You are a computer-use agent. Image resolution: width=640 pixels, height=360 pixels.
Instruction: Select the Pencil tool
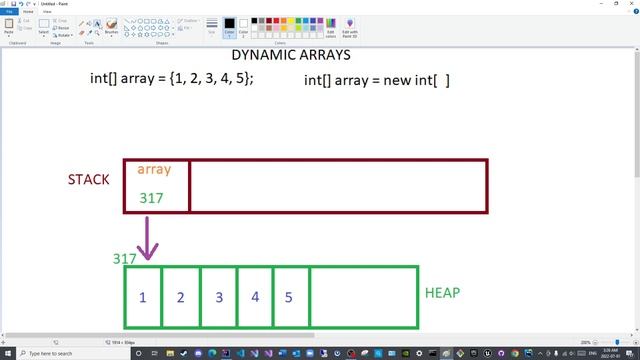pyautogui.click(x=81, y=24)
